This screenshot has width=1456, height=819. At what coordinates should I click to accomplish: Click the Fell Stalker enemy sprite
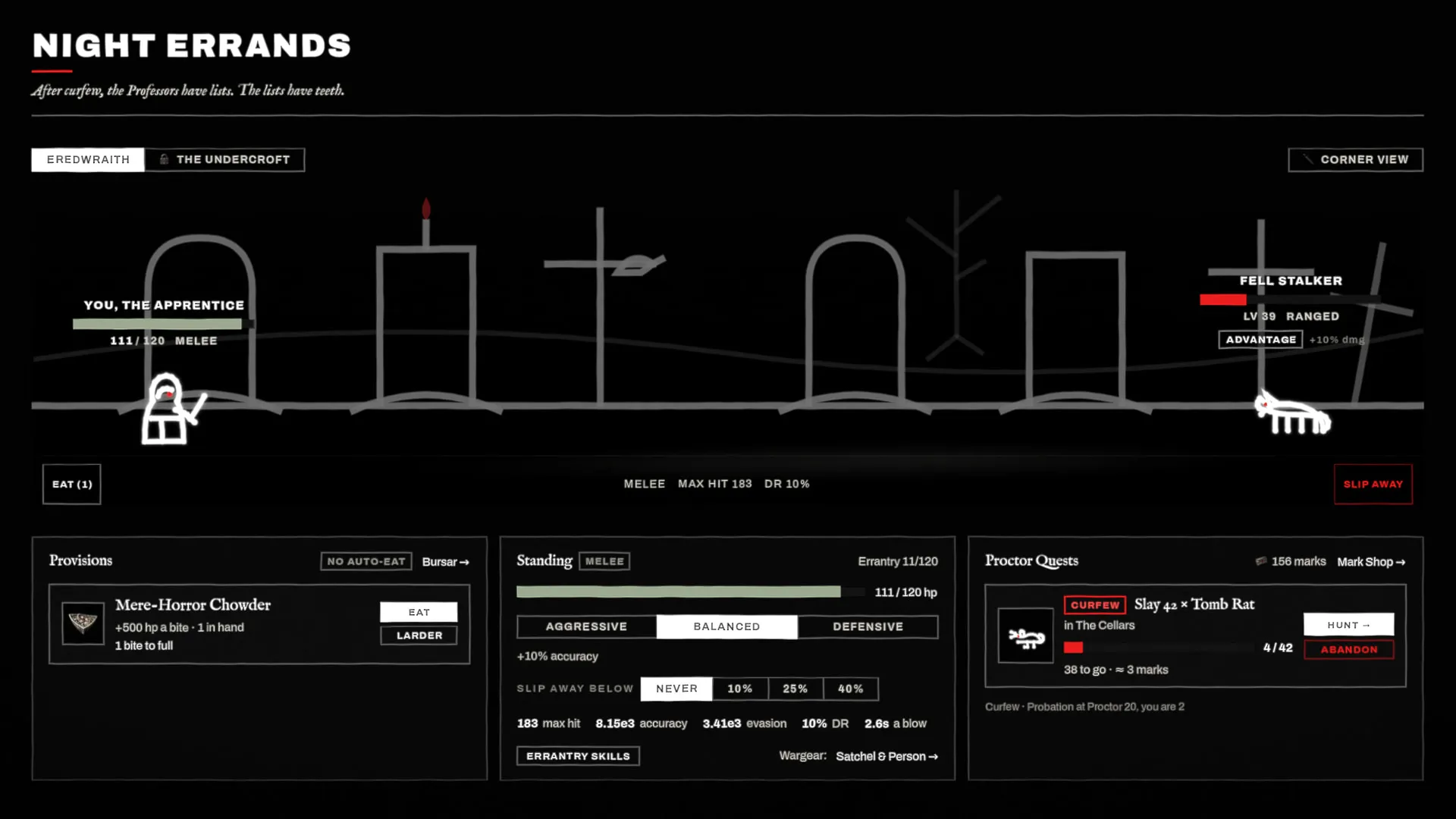click(x=1292, y=413)
